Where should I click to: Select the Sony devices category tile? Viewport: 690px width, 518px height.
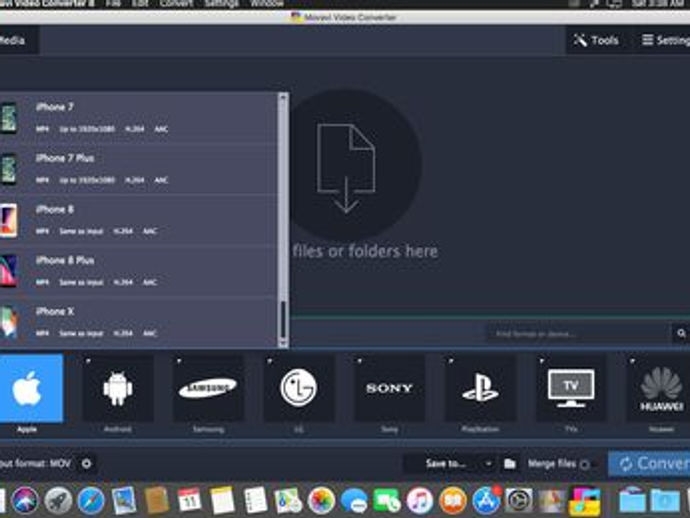tap(389, 388)
